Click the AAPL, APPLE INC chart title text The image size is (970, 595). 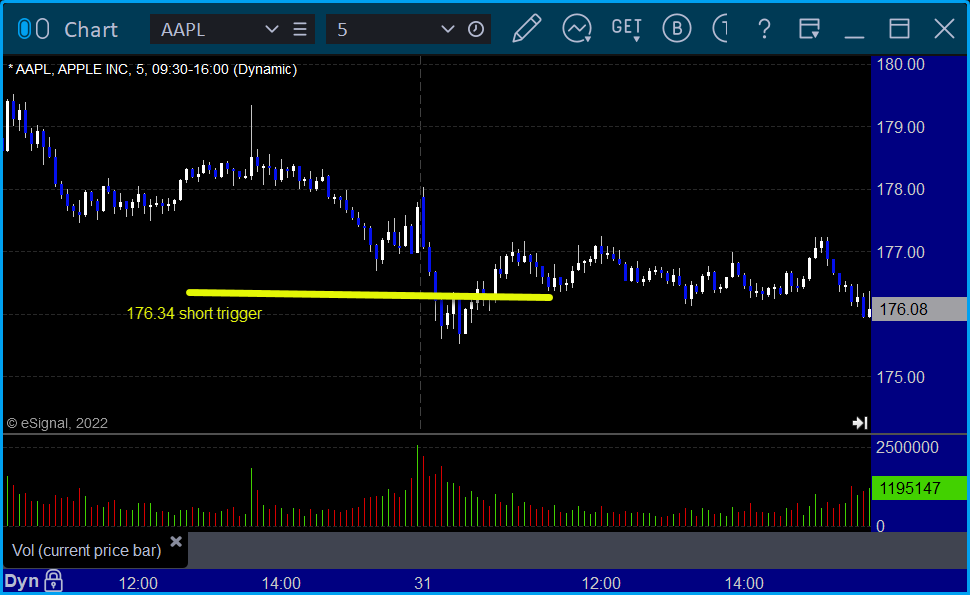coord(152,69)
